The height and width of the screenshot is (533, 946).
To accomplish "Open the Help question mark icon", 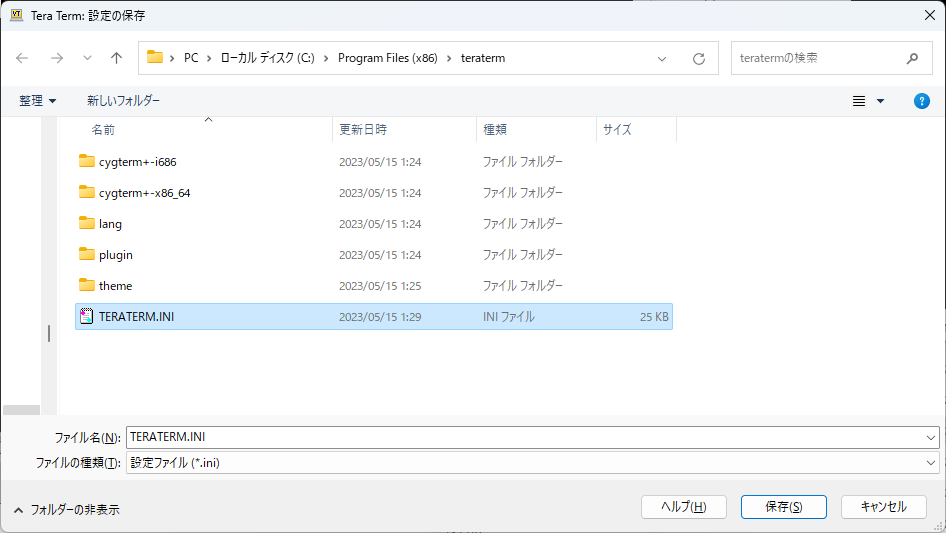I will point(922,101).
